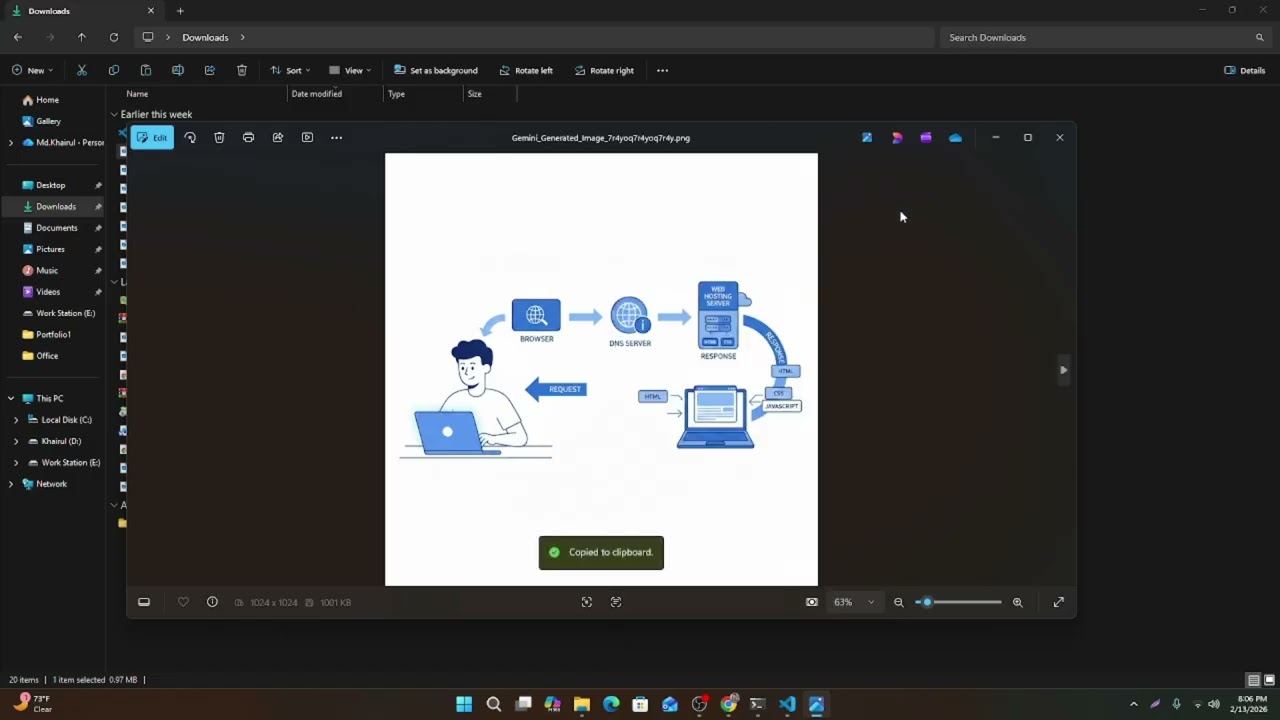Go up one folder in File Explorer
1280x720 pixels.
[82, 37]
